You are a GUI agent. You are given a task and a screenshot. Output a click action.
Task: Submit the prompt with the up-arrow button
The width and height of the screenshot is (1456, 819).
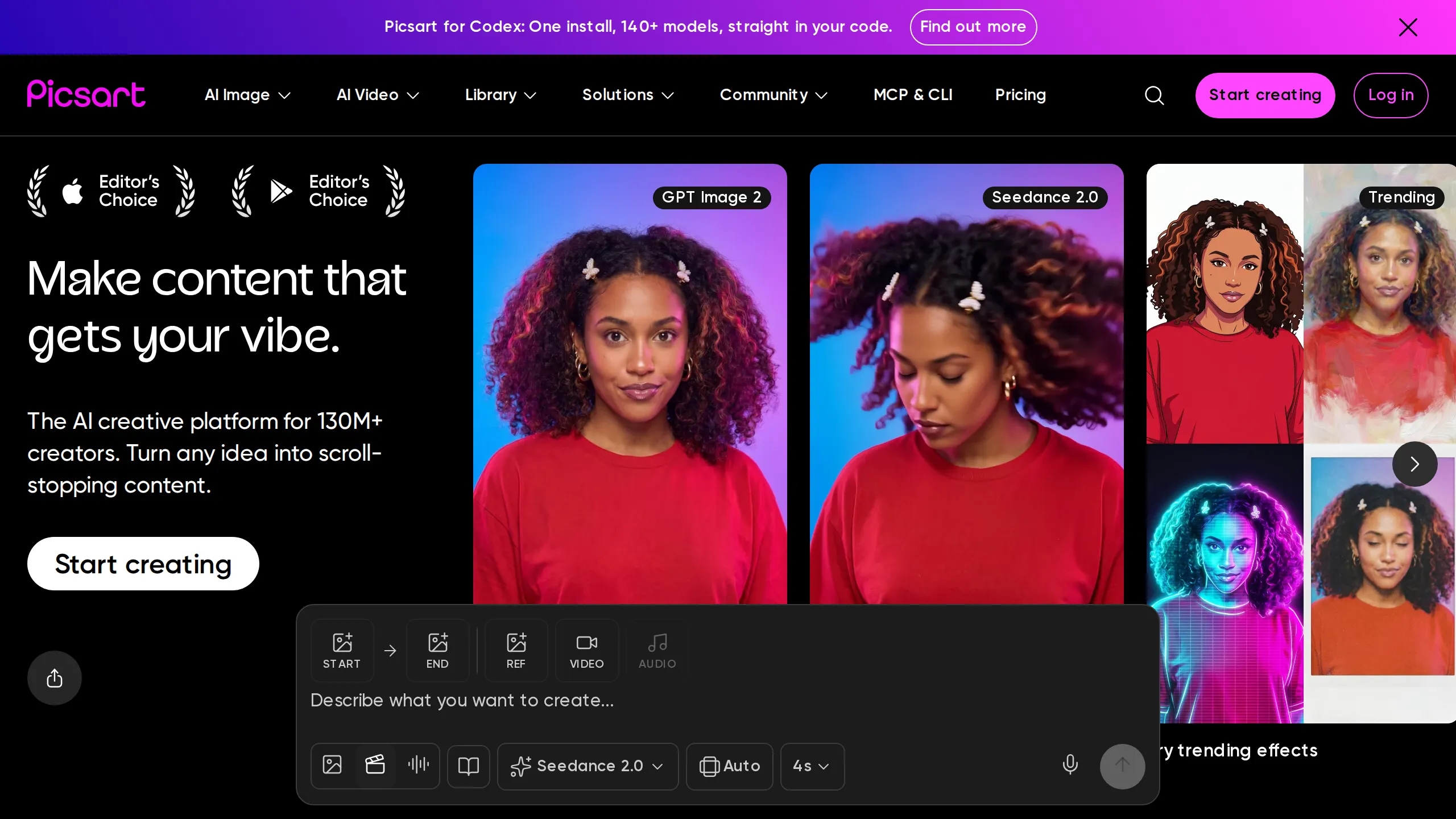[1122, 766]
